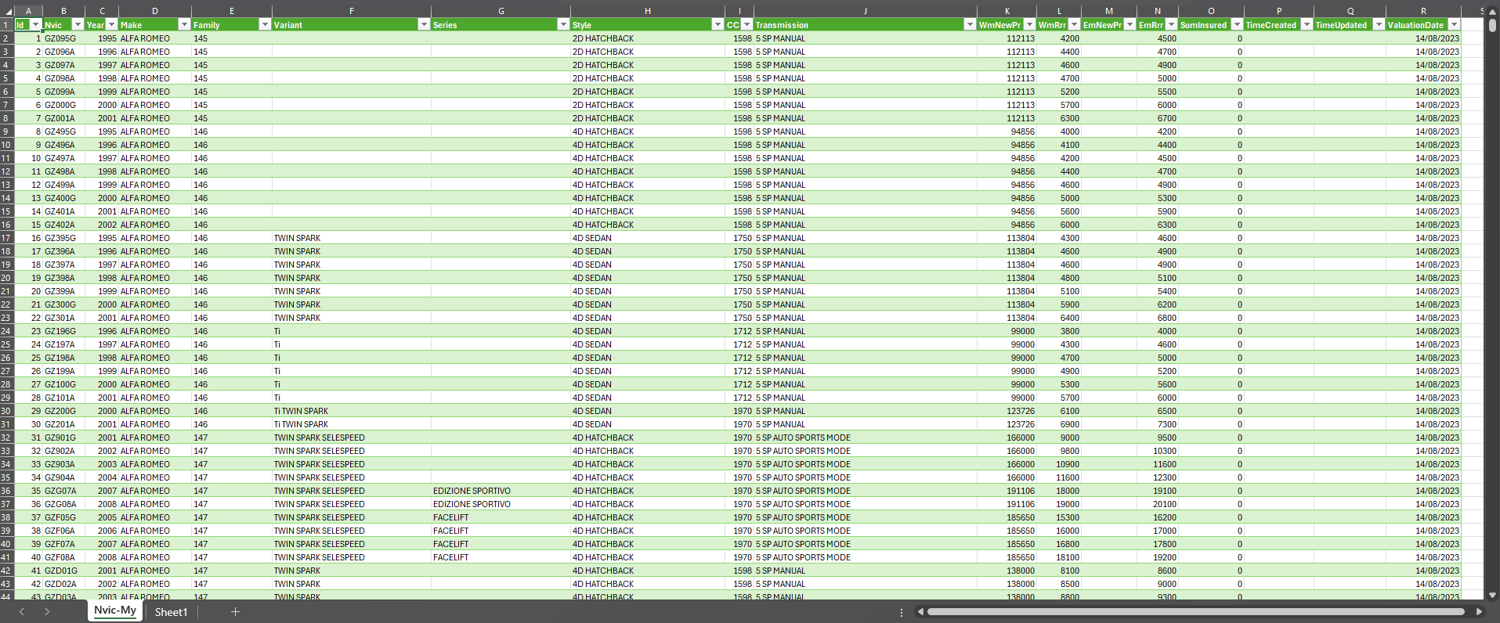This screenshot has height=623, width=1500.
Task: Select Ti TWIN SPARK cell in row 30
Action: 351,411
